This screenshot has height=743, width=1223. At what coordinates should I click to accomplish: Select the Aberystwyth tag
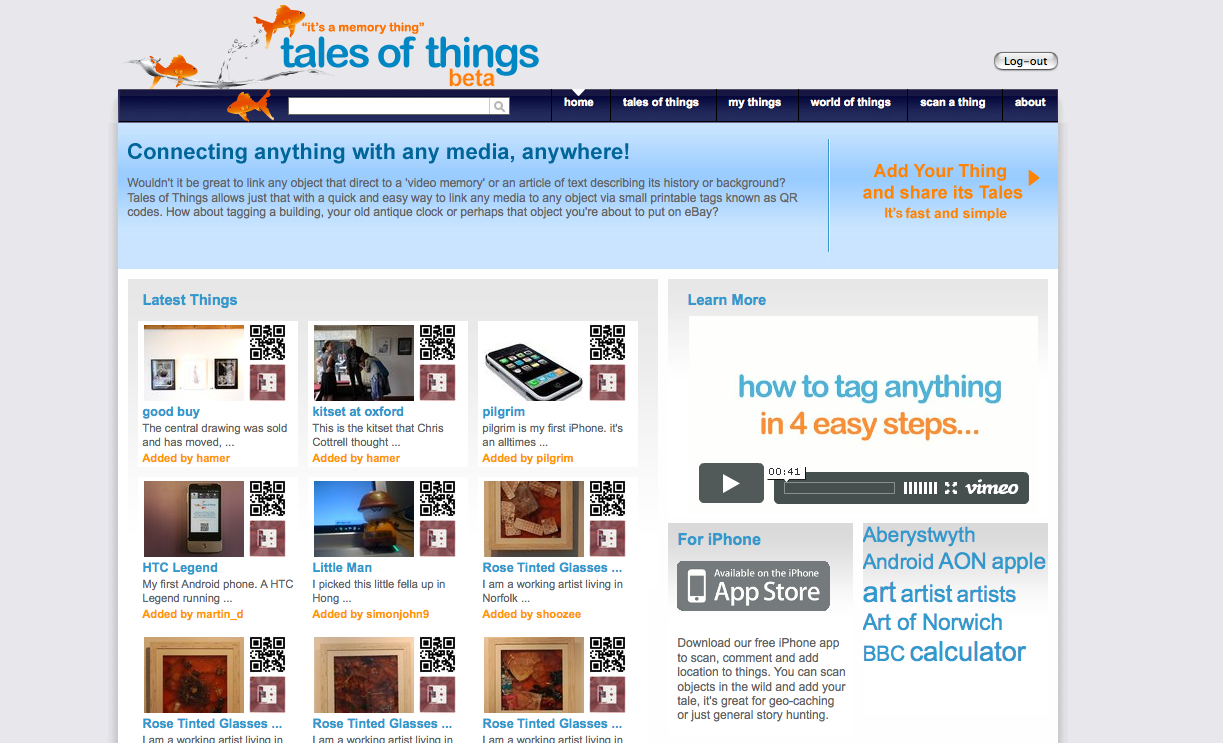pyautogui.click(x=919, y=535)
